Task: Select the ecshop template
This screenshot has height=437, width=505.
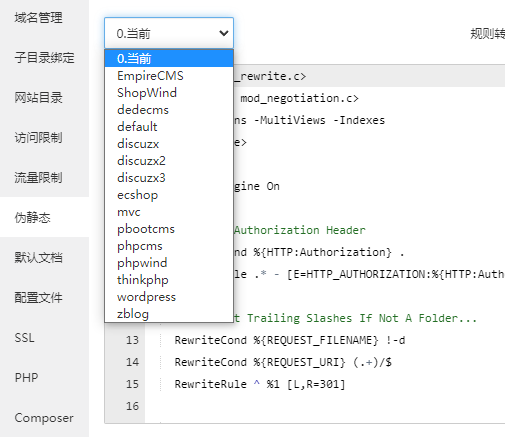Action: point(169,195)
